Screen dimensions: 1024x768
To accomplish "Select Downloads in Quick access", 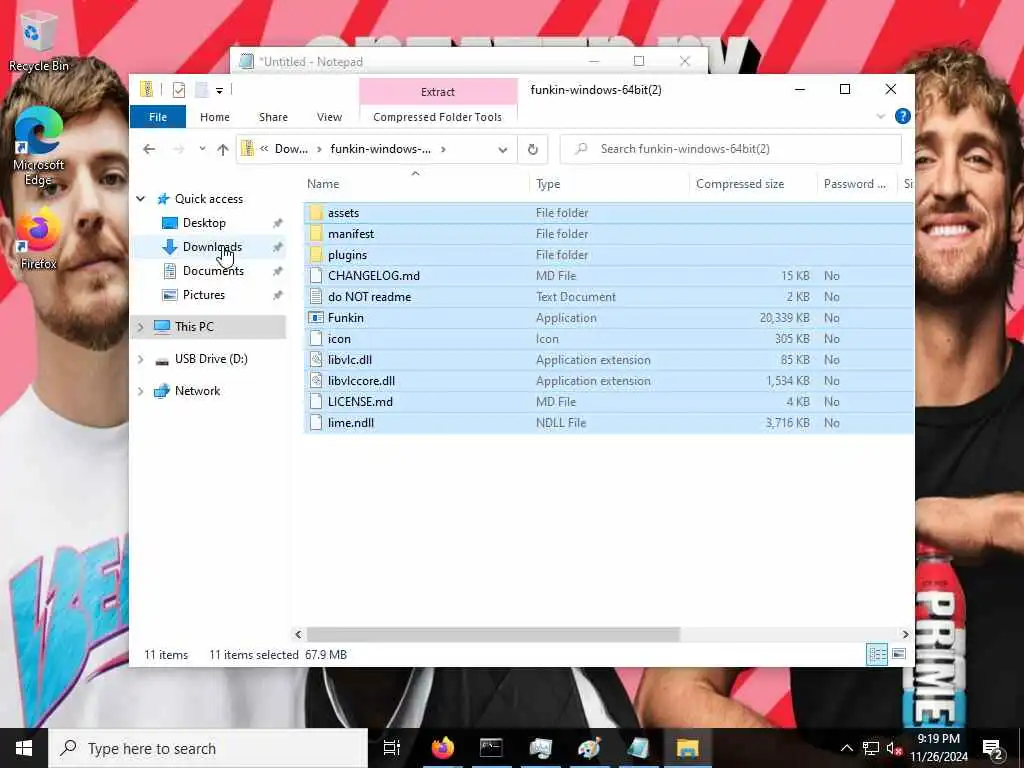I will point(212,247).
